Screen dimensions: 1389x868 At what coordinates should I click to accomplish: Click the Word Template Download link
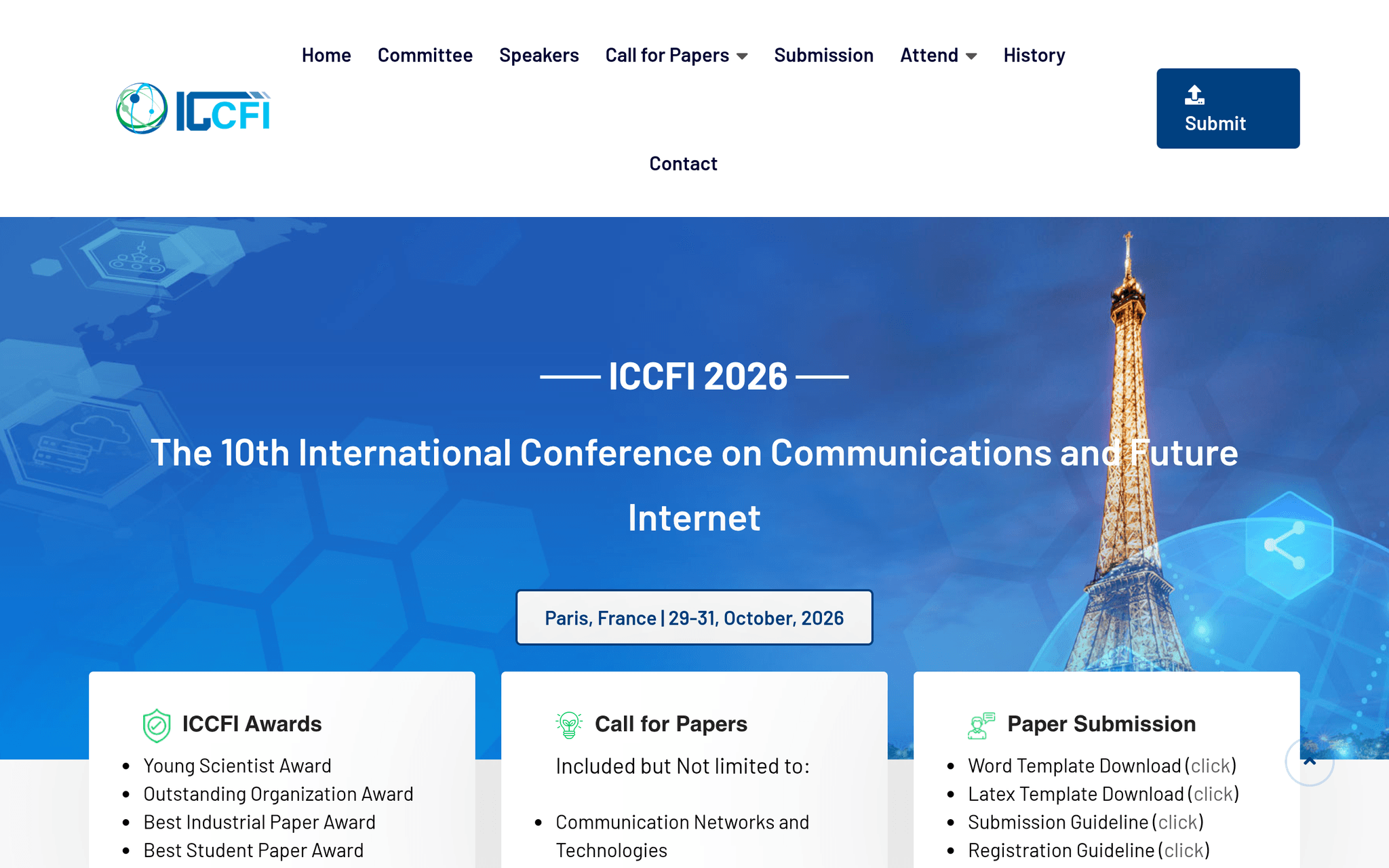coord(1211,766)
